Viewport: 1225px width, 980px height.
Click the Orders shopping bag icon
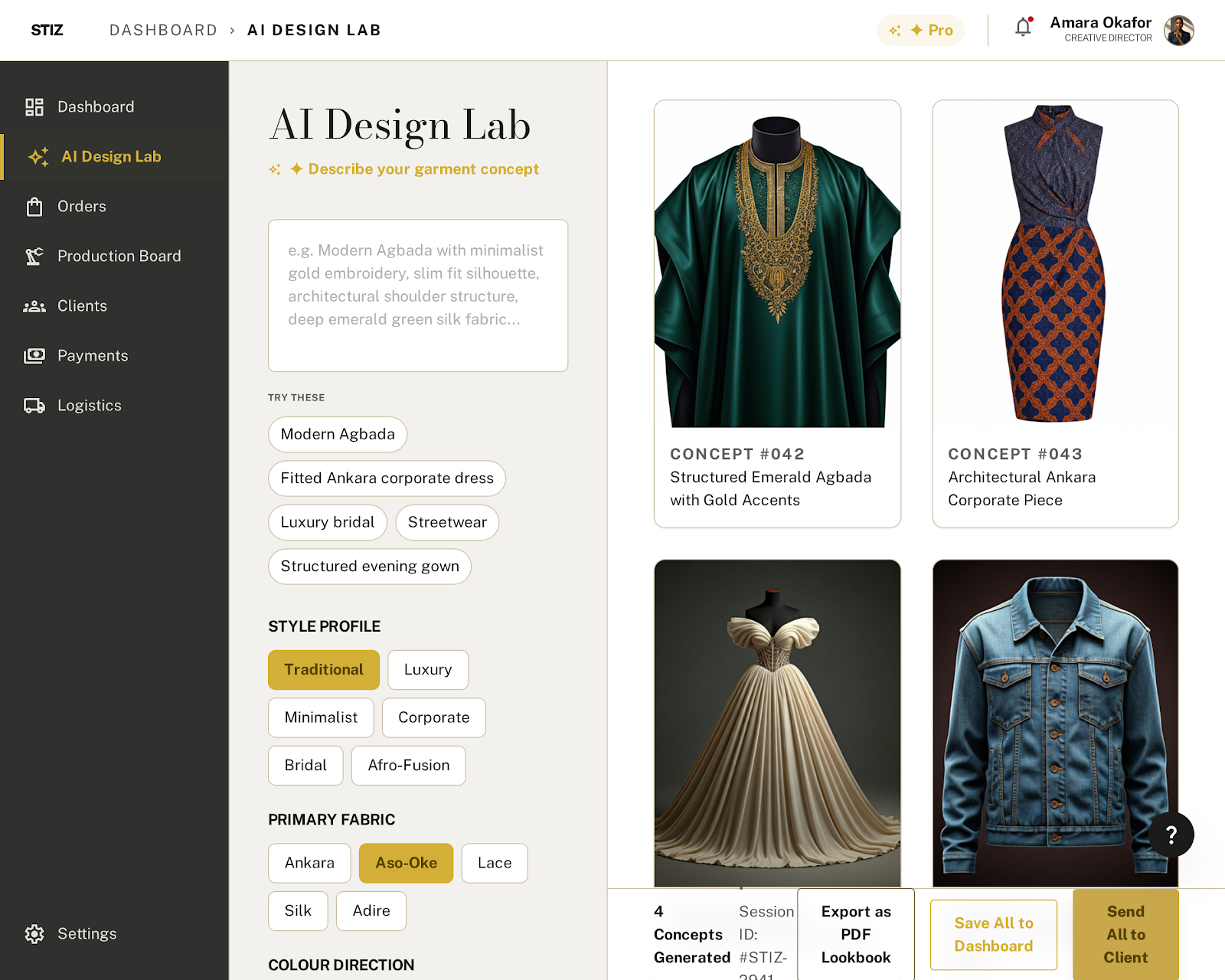(34, 207)
